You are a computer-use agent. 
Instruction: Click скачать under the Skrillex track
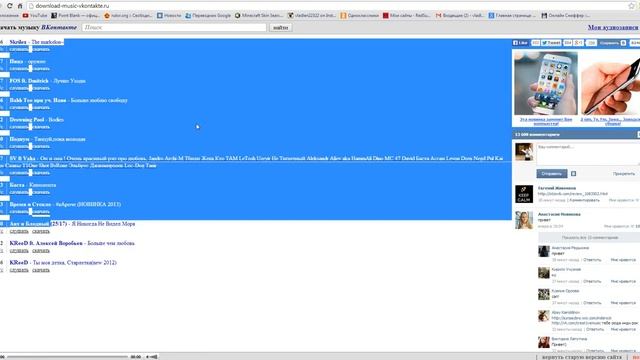click(x=41, y=49)
